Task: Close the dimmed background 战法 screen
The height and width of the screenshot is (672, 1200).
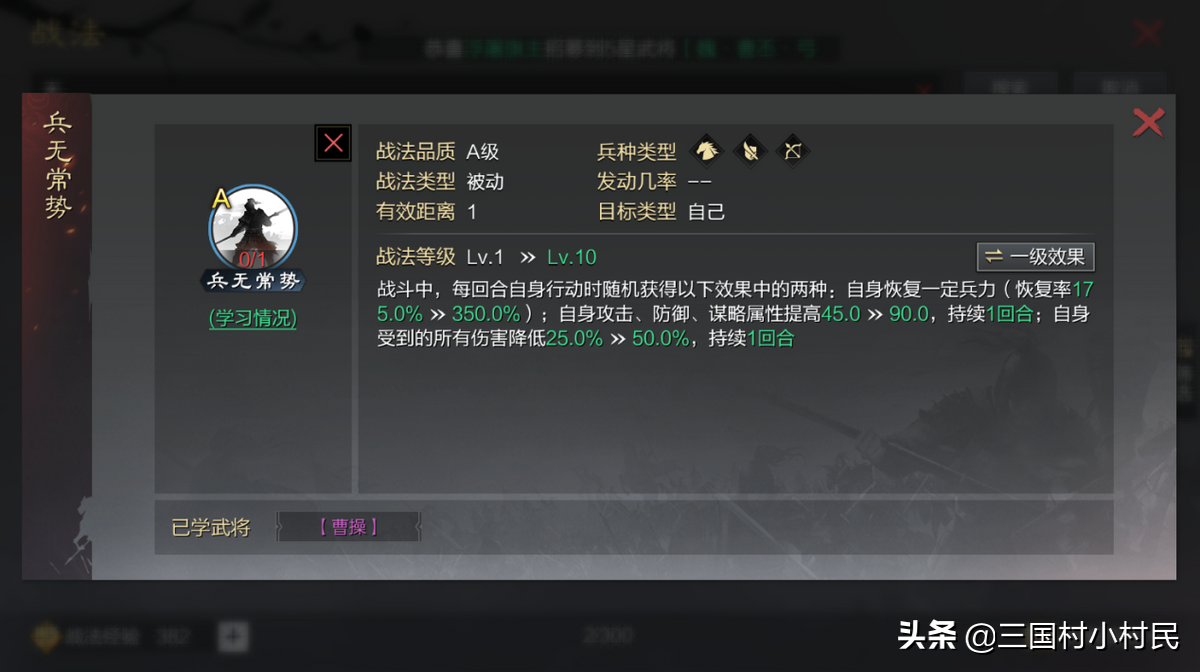Action: 1148,32
